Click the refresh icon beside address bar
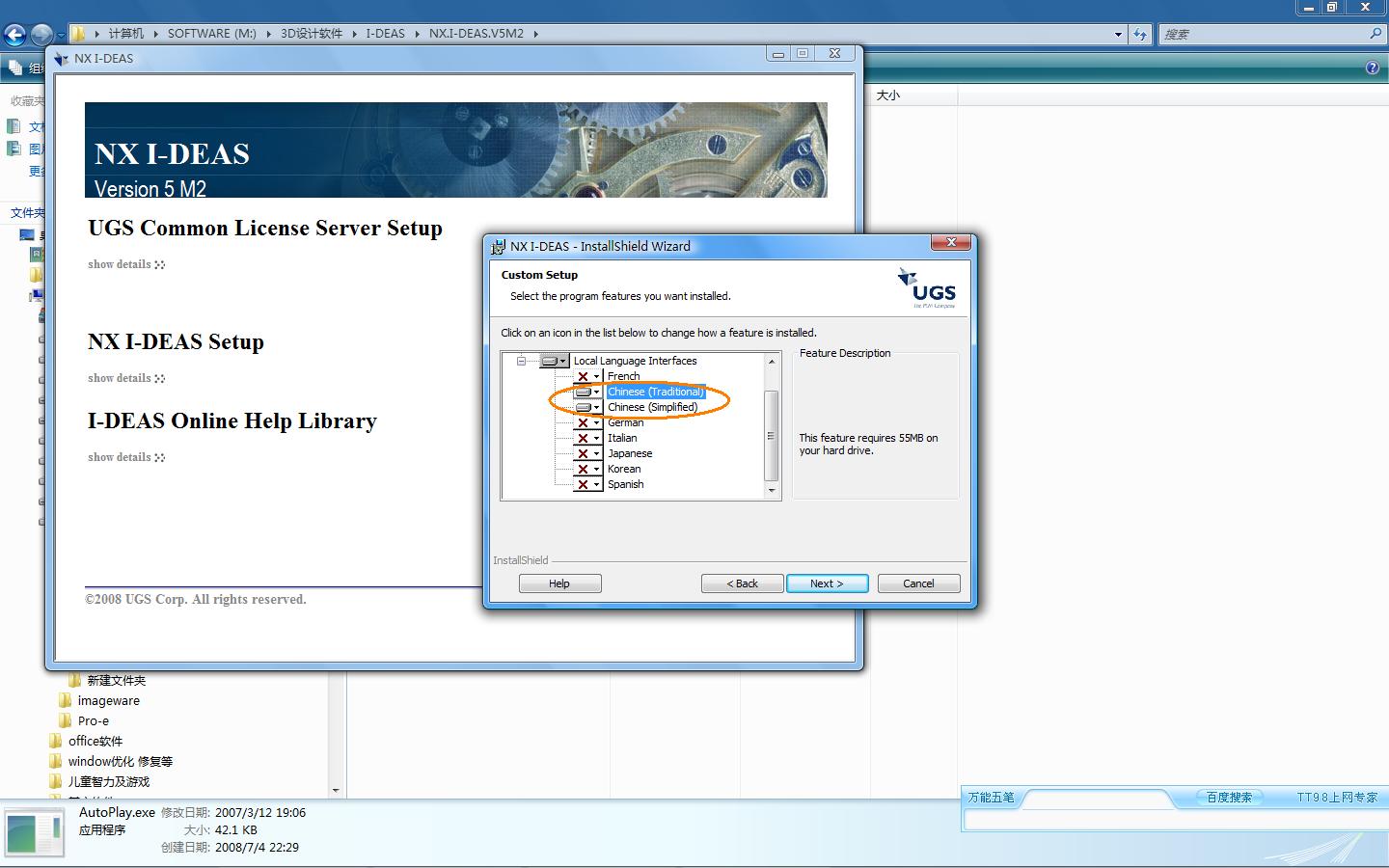The width and height of the screenshot is (1389, 868). pyautogui.click(x=1140, y=34)
